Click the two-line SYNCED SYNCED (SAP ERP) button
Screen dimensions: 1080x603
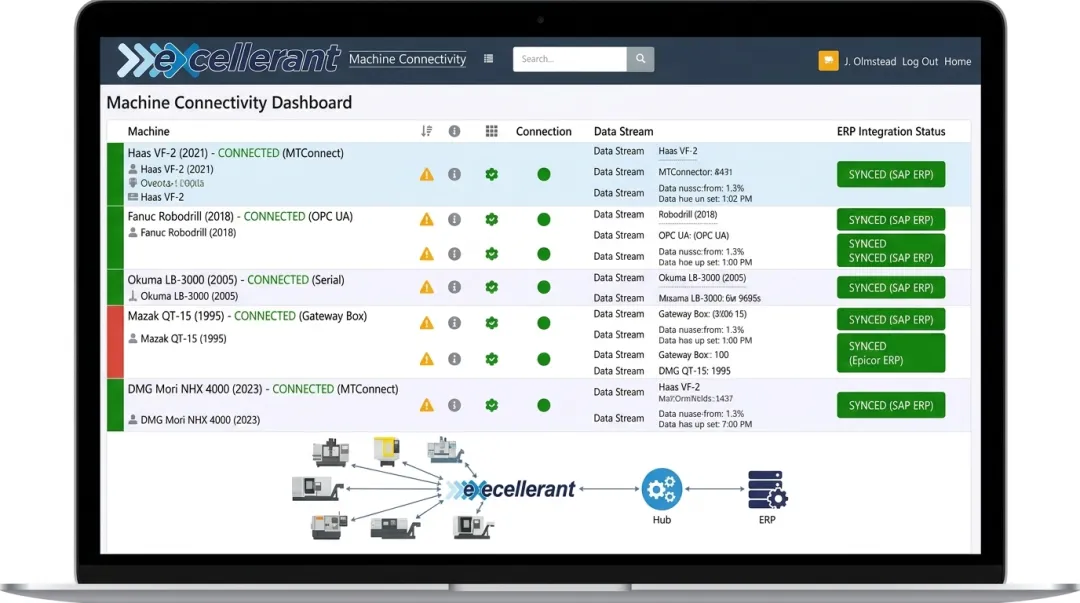click(891, 250)
